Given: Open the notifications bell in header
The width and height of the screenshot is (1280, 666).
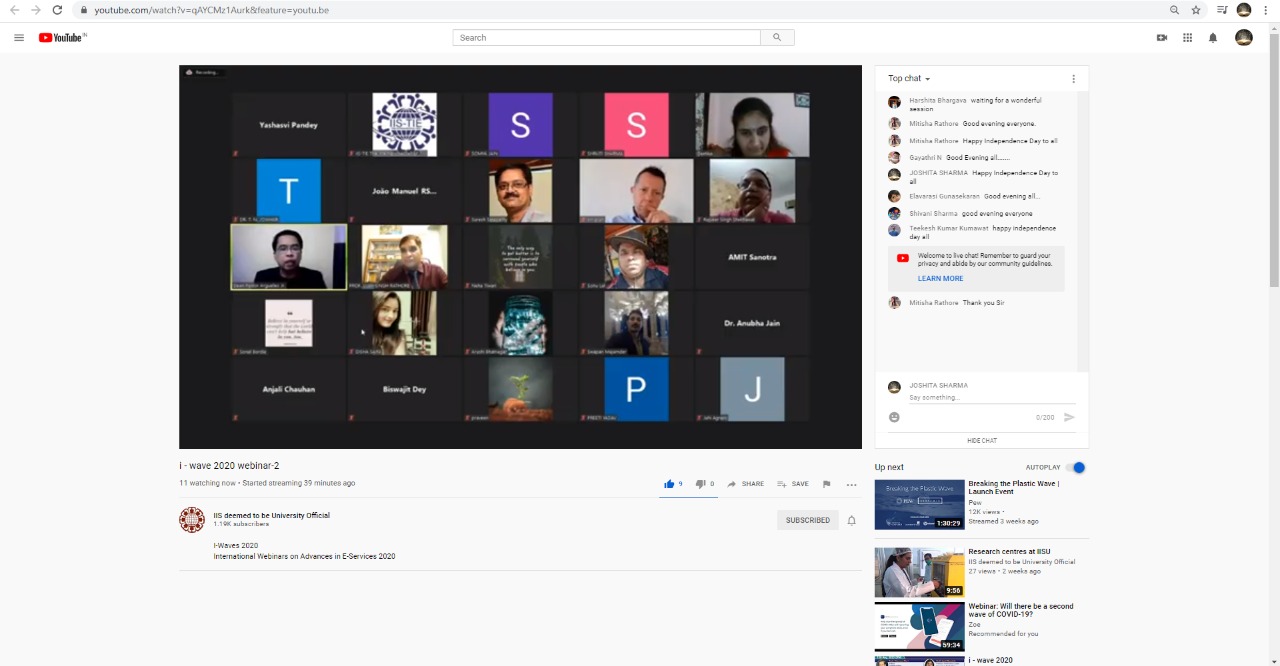Looking at the screenshot, I should (1213, 38).
